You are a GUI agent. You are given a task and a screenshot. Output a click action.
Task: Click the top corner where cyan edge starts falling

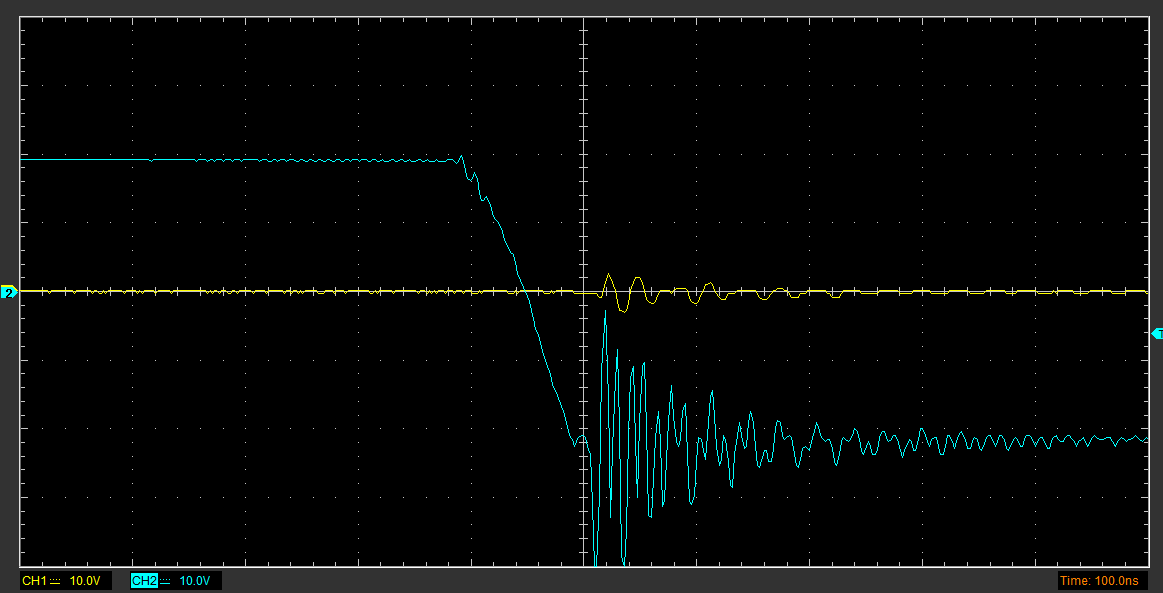pyautogui.click(x=462, y=157)
